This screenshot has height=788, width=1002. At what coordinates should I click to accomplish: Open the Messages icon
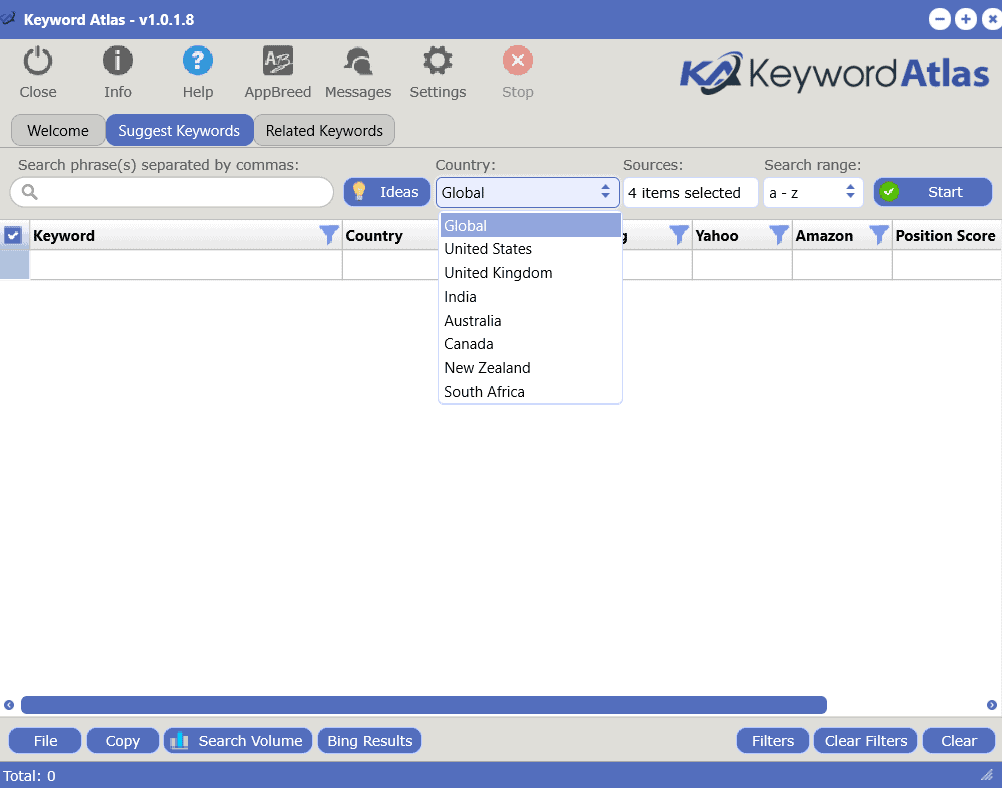point(357,62)
